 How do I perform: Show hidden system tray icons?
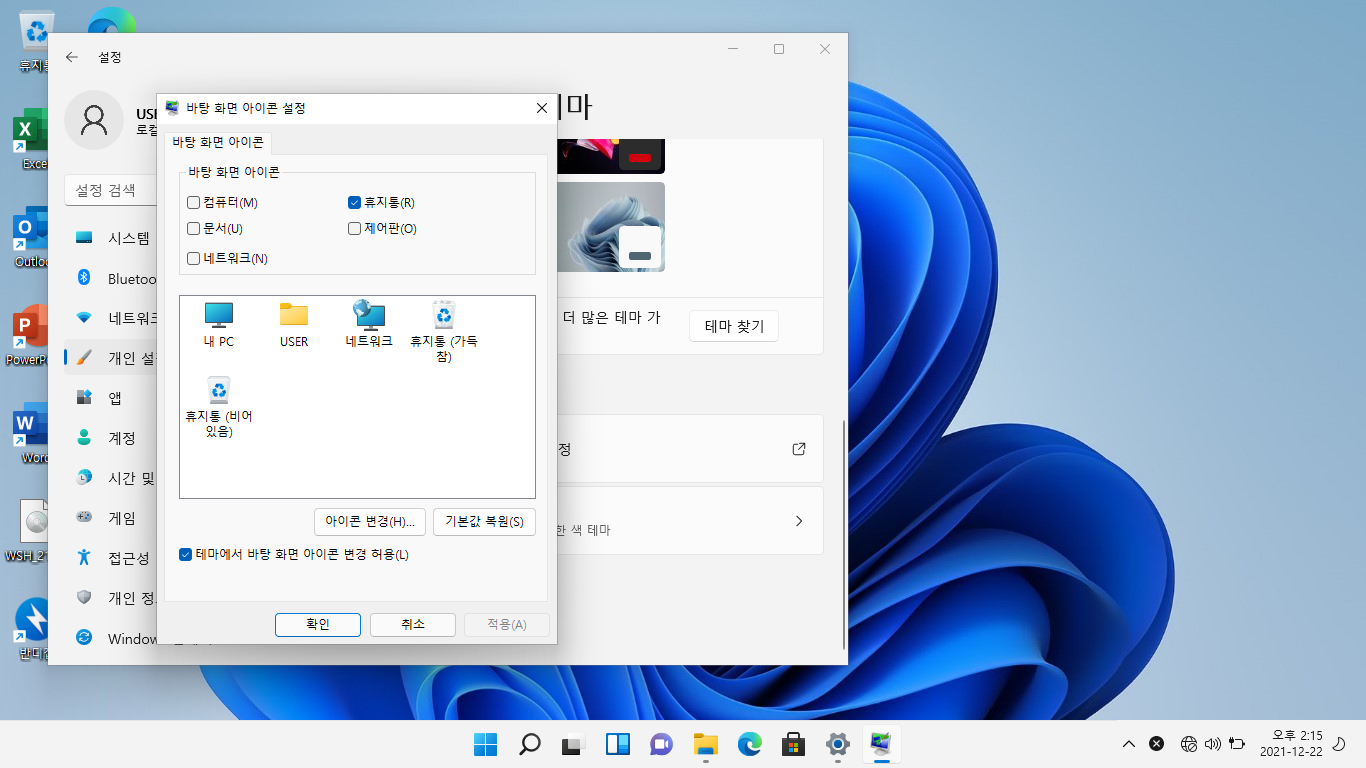1129,744
